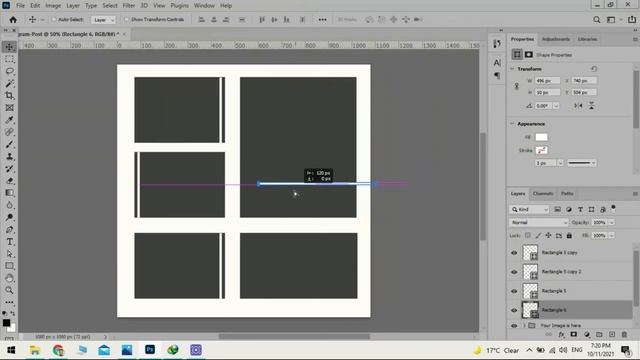Hide the Rectangle 5 copy 2 layer

pyautogui.click(x=514, y=272)
